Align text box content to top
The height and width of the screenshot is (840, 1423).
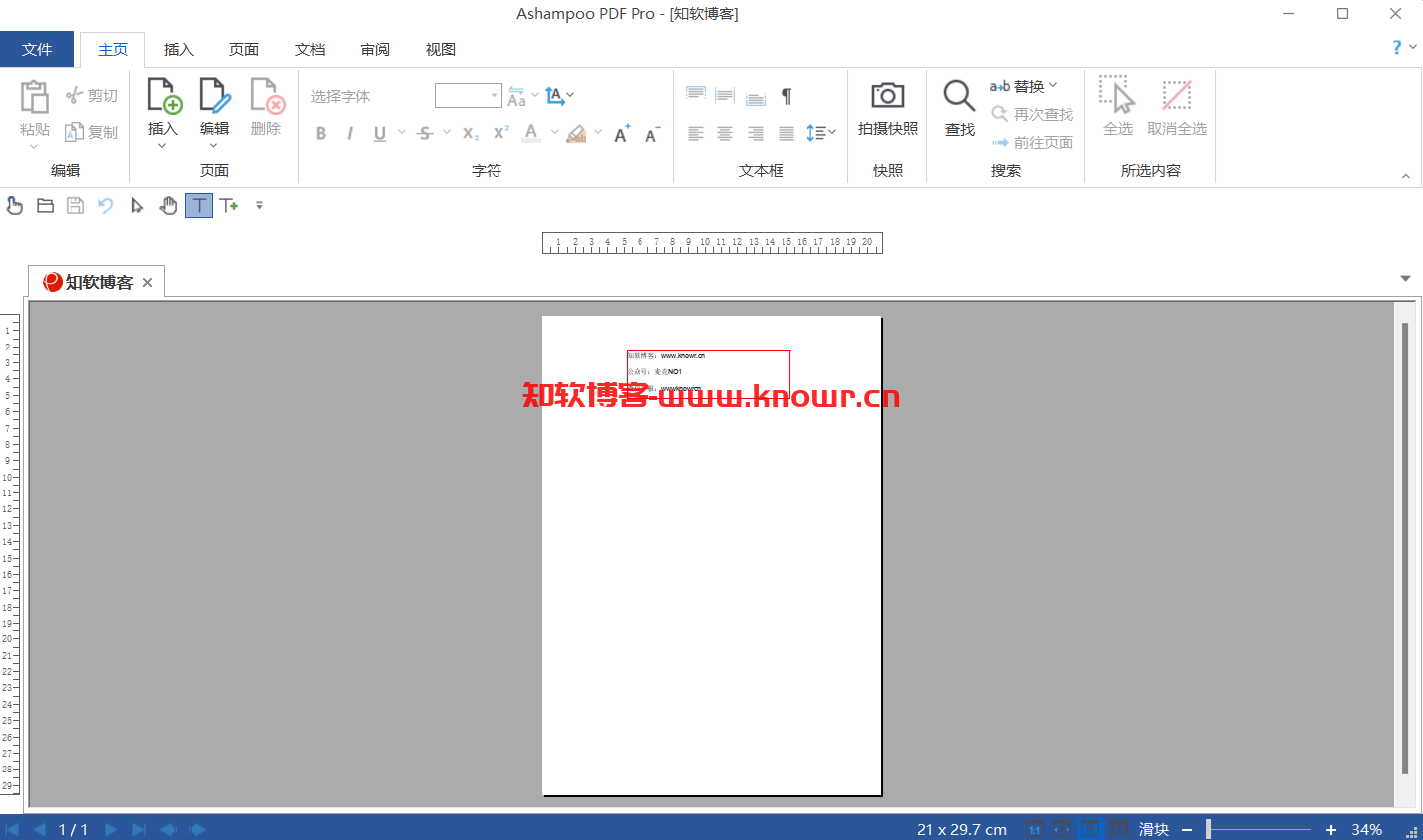[696, 95]
